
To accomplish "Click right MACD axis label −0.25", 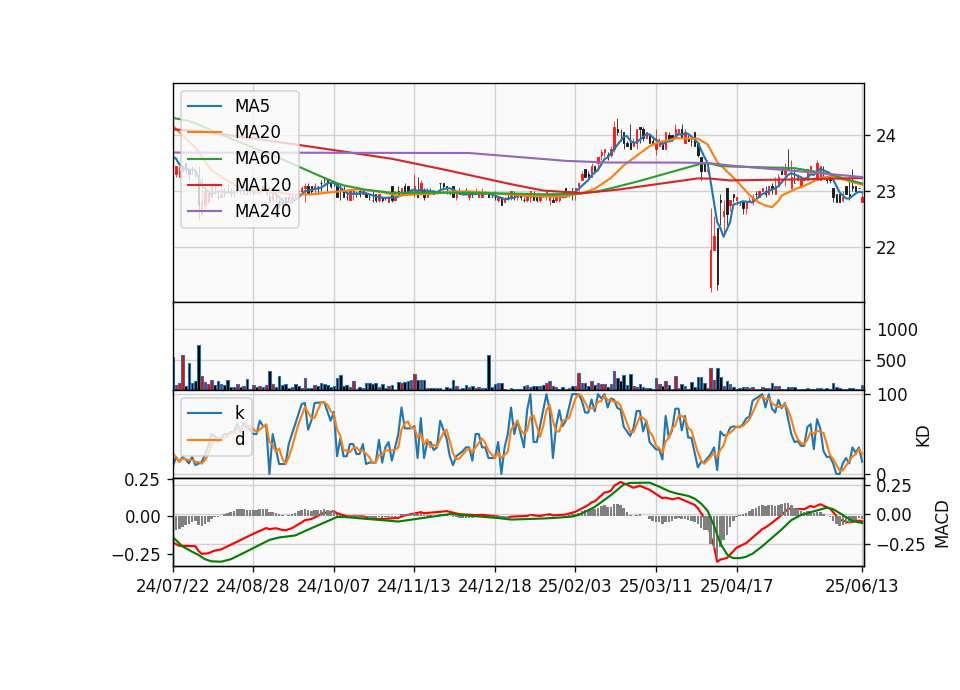I will (x=901, y=545).
